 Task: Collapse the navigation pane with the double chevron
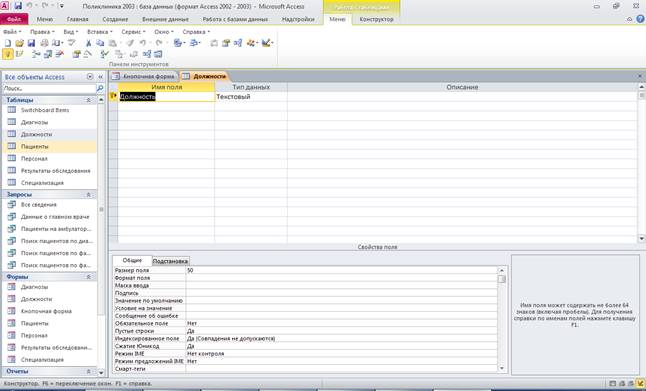point(101,77)
